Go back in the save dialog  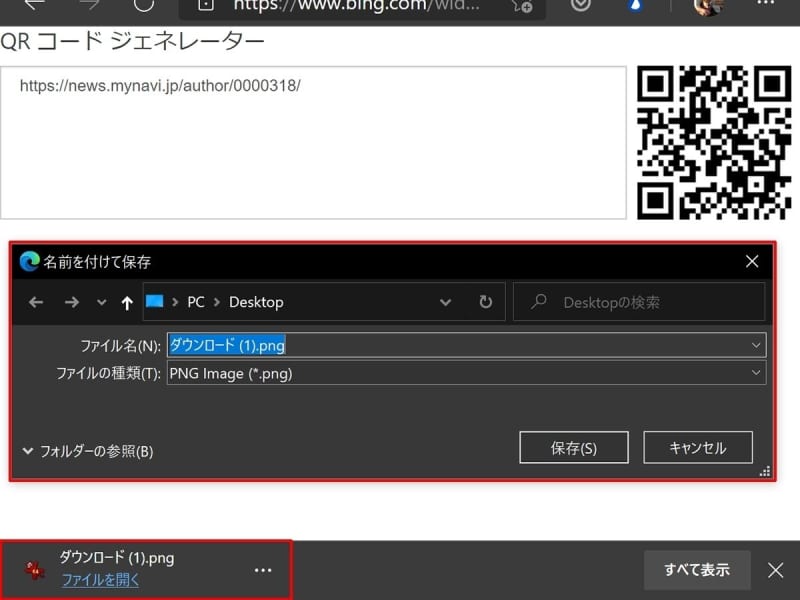coord(36,302)
